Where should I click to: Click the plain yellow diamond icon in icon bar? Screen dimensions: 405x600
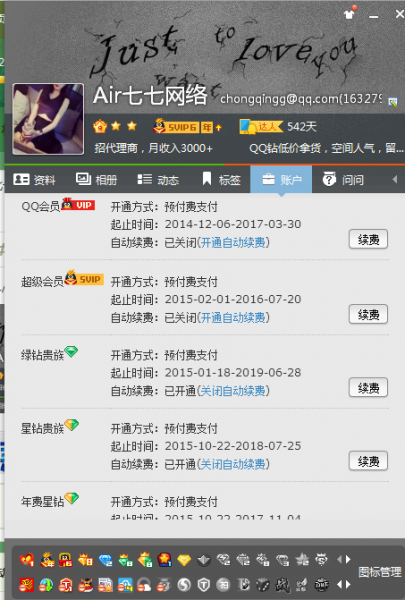(x=184, y=561)
